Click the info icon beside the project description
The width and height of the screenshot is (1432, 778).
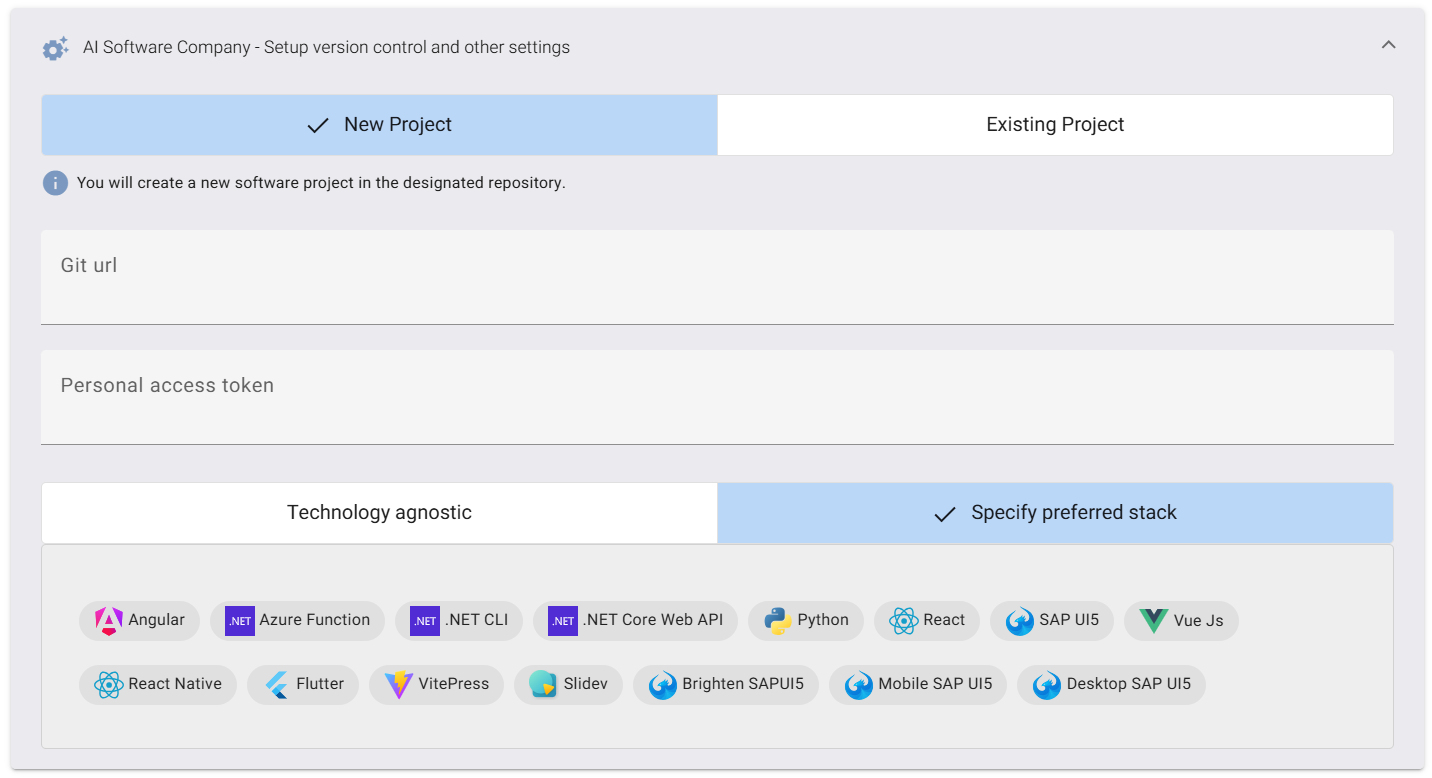coord(55,183)
